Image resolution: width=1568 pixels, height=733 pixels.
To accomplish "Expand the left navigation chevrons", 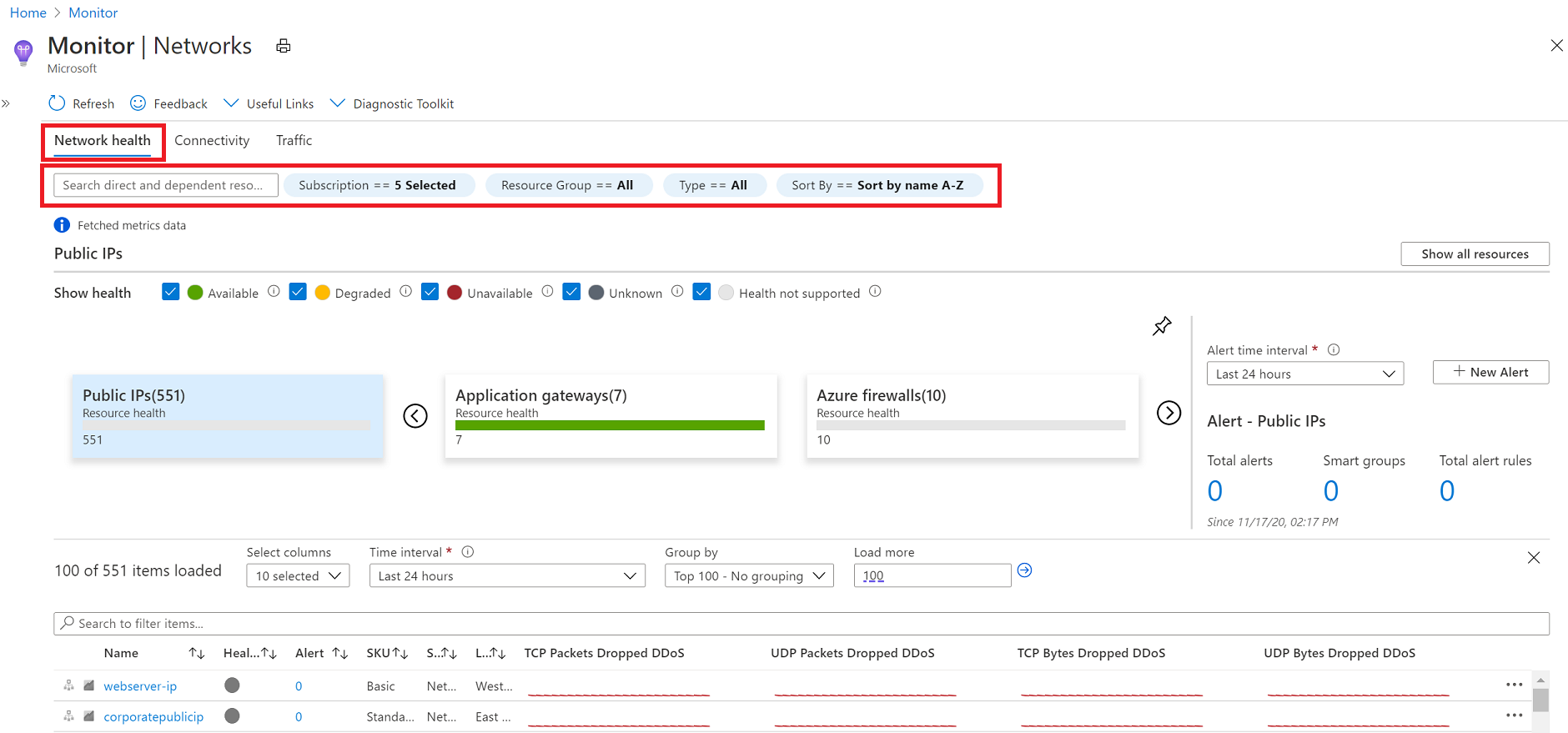I will click(x=6, y=103).
